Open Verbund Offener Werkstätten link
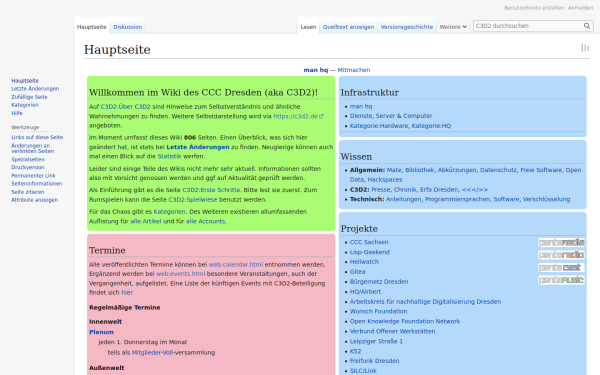The height and width of the screenshot is (375, 600). click(x=392, y=331)
